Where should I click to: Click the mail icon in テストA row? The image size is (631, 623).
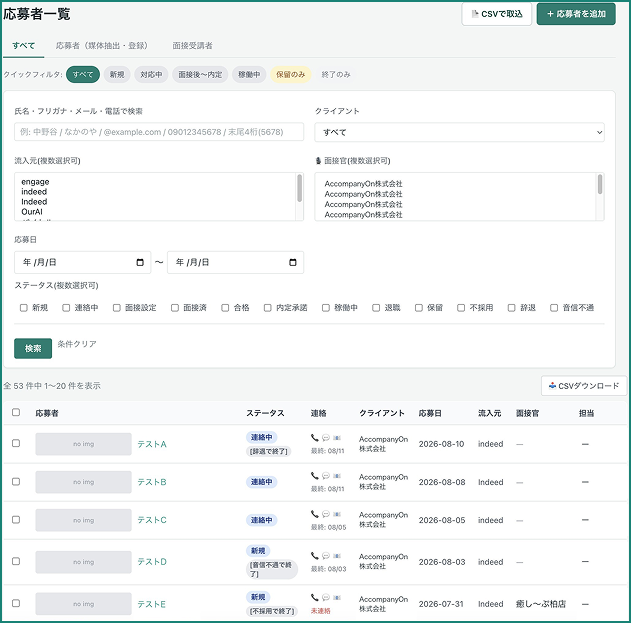[337, 437]
